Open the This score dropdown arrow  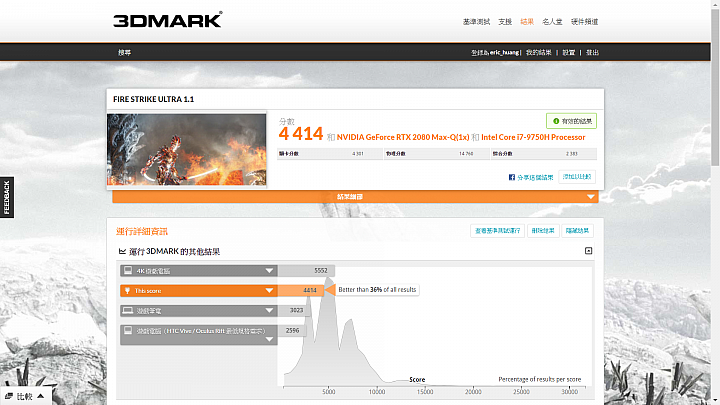(x=269, y=291)
